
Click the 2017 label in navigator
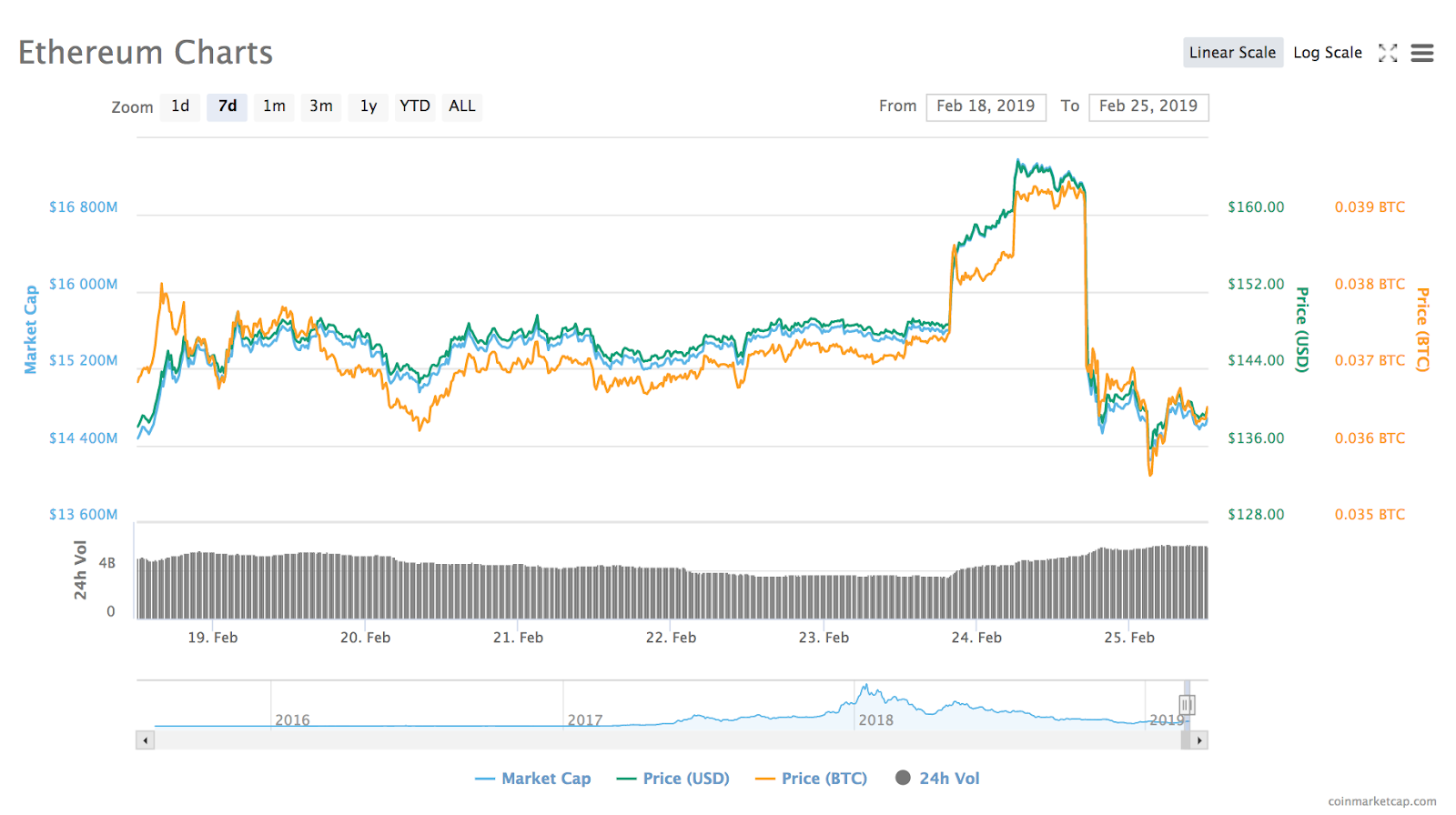pyautogui.click(x=585, y=720)
